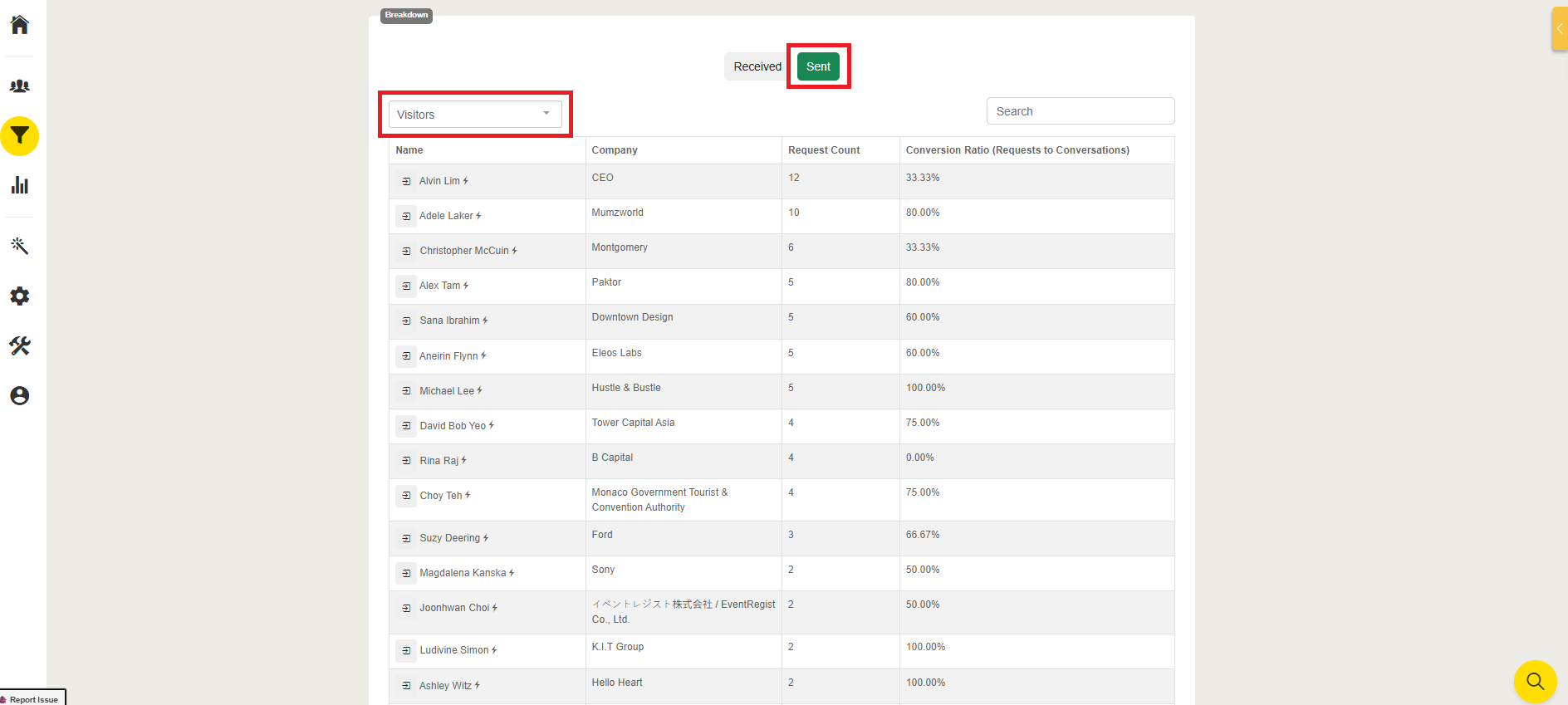Open Adele Laker's name link
Image resolution: width=1568 pixels, height=705 pixels.
(x=446, y=216)
